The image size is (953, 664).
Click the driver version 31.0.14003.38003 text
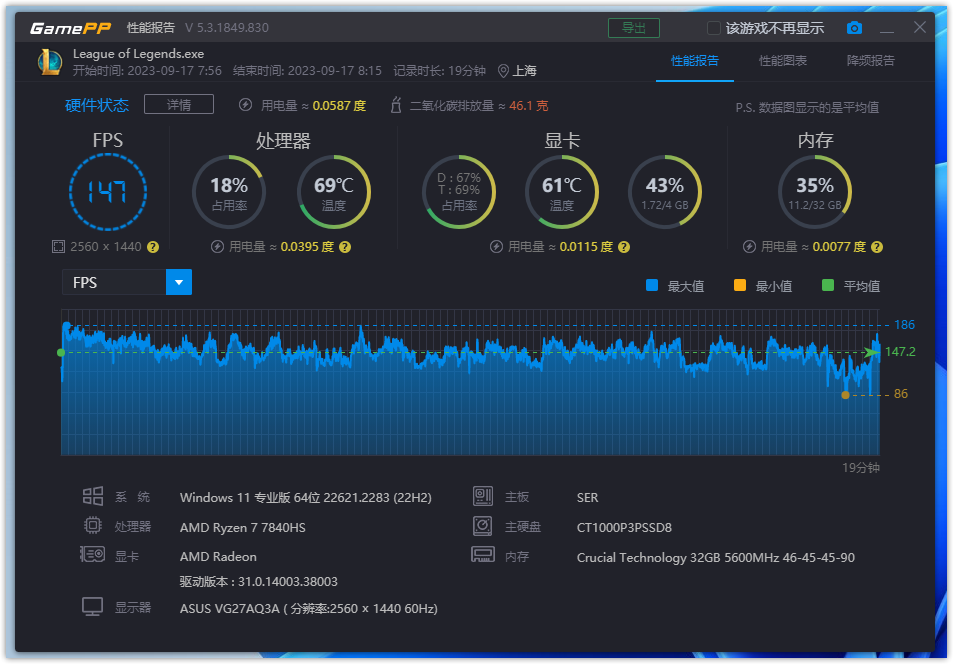pos(258,581)
